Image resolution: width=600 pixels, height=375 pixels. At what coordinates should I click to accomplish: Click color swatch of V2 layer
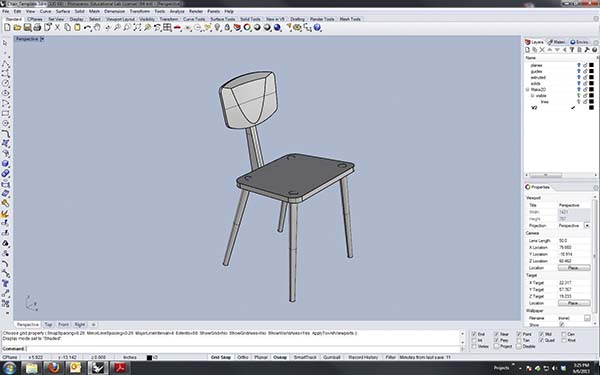coord(591,108)
